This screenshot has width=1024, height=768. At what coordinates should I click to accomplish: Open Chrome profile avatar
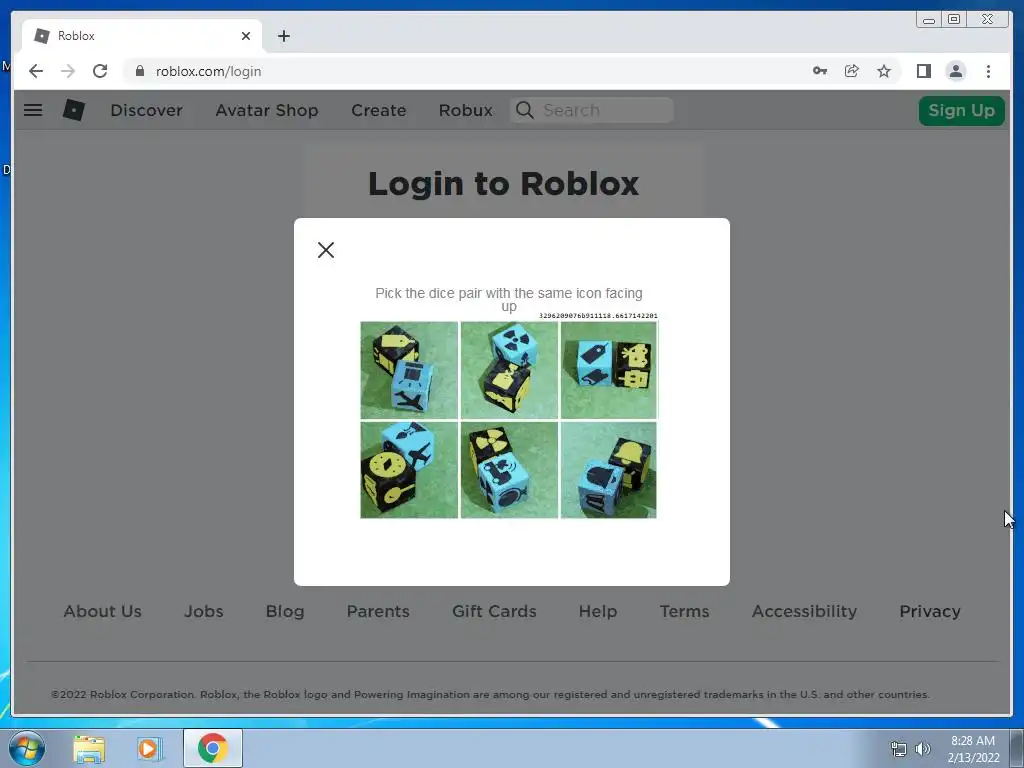[955, 71]
